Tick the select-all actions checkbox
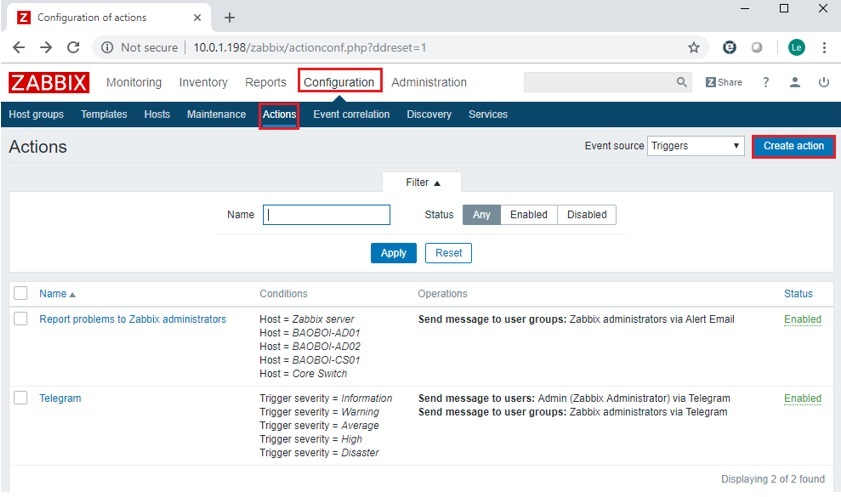This screenshot has width=841, height=497. (x=21, y=293)
